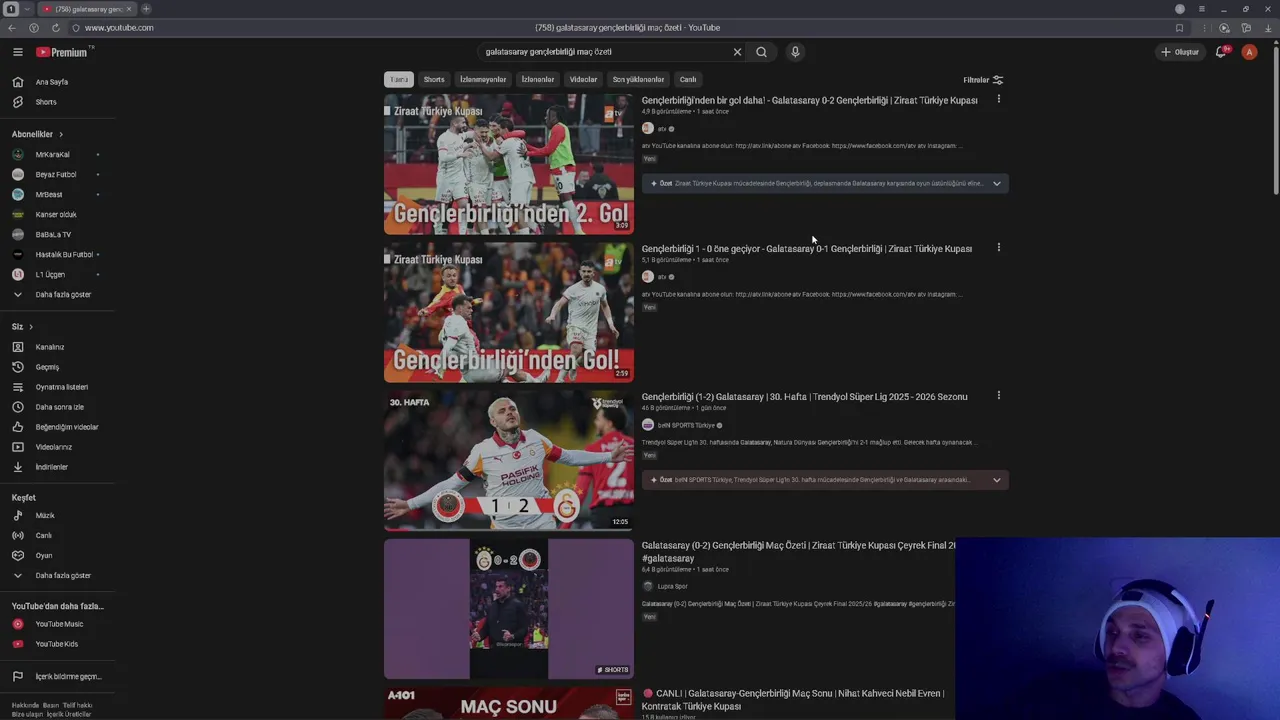Open MrKaraKal subscription channel
Viewport: 1280px width, 720px height.
pos(52,155)
